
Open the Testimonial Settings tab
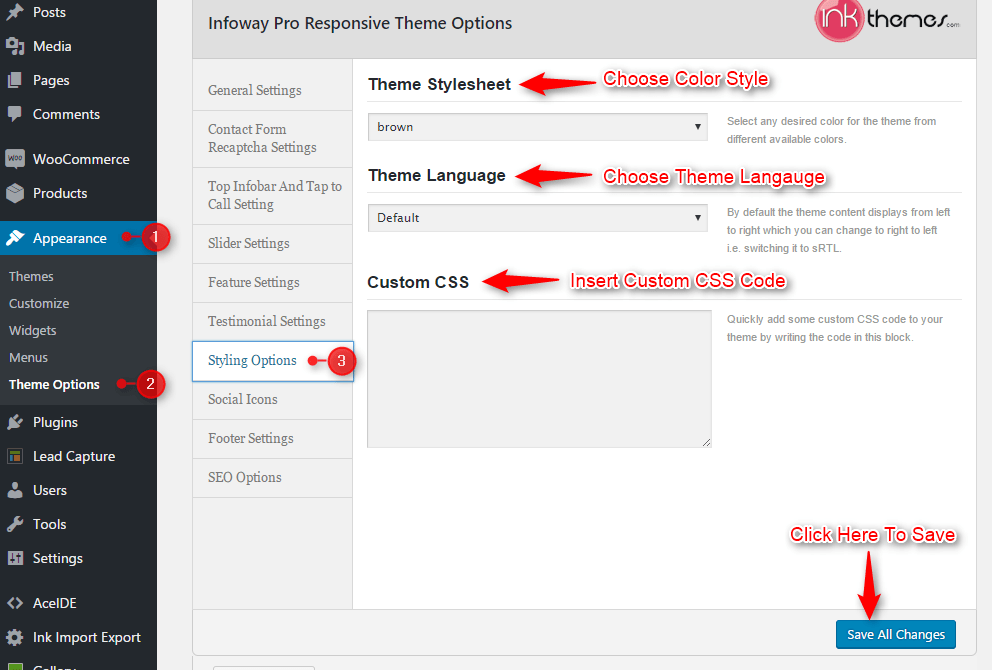[x=273, y=321]
